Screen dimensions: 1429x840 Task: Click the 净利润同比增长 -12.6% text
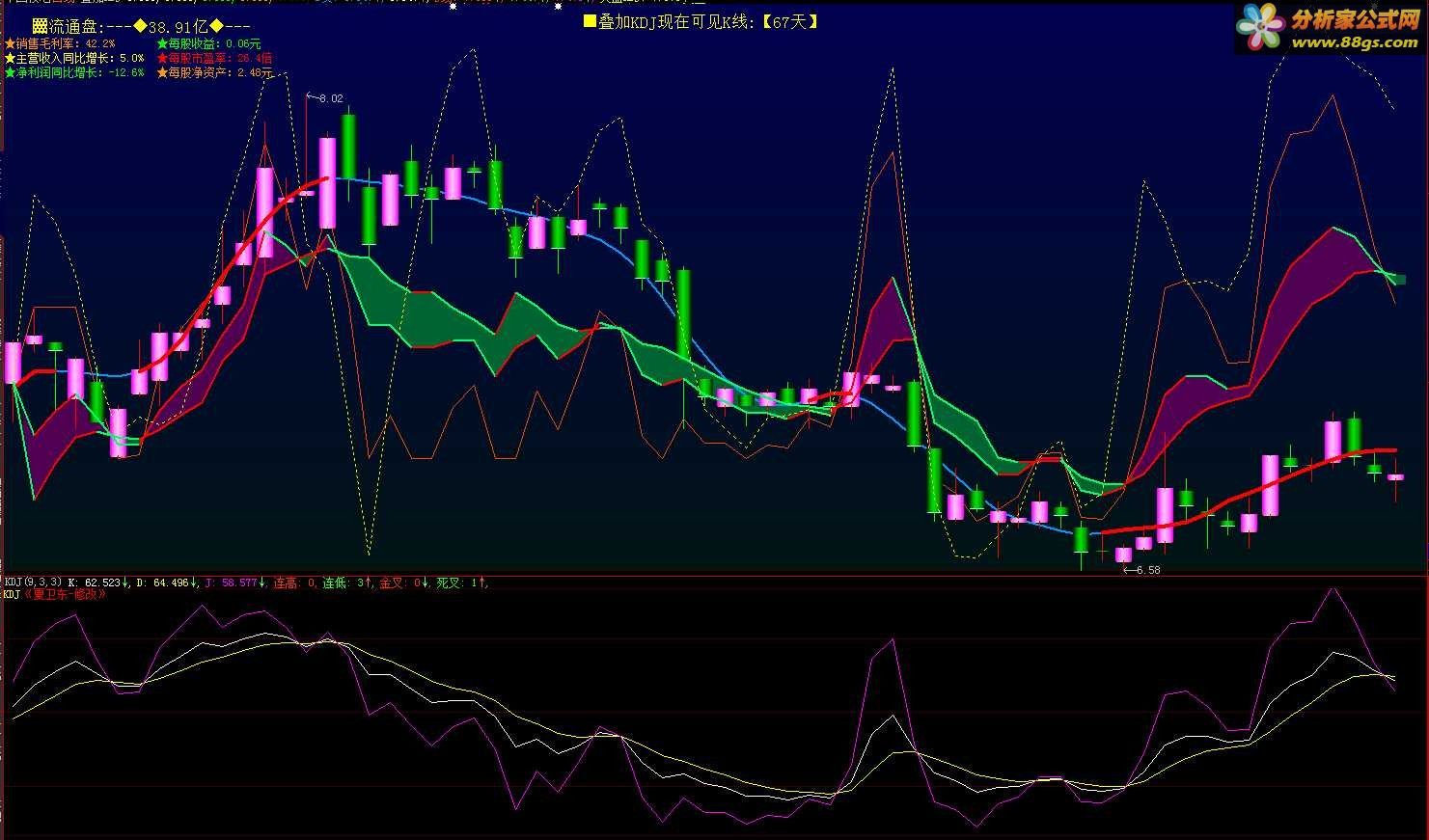coord(74,72)
